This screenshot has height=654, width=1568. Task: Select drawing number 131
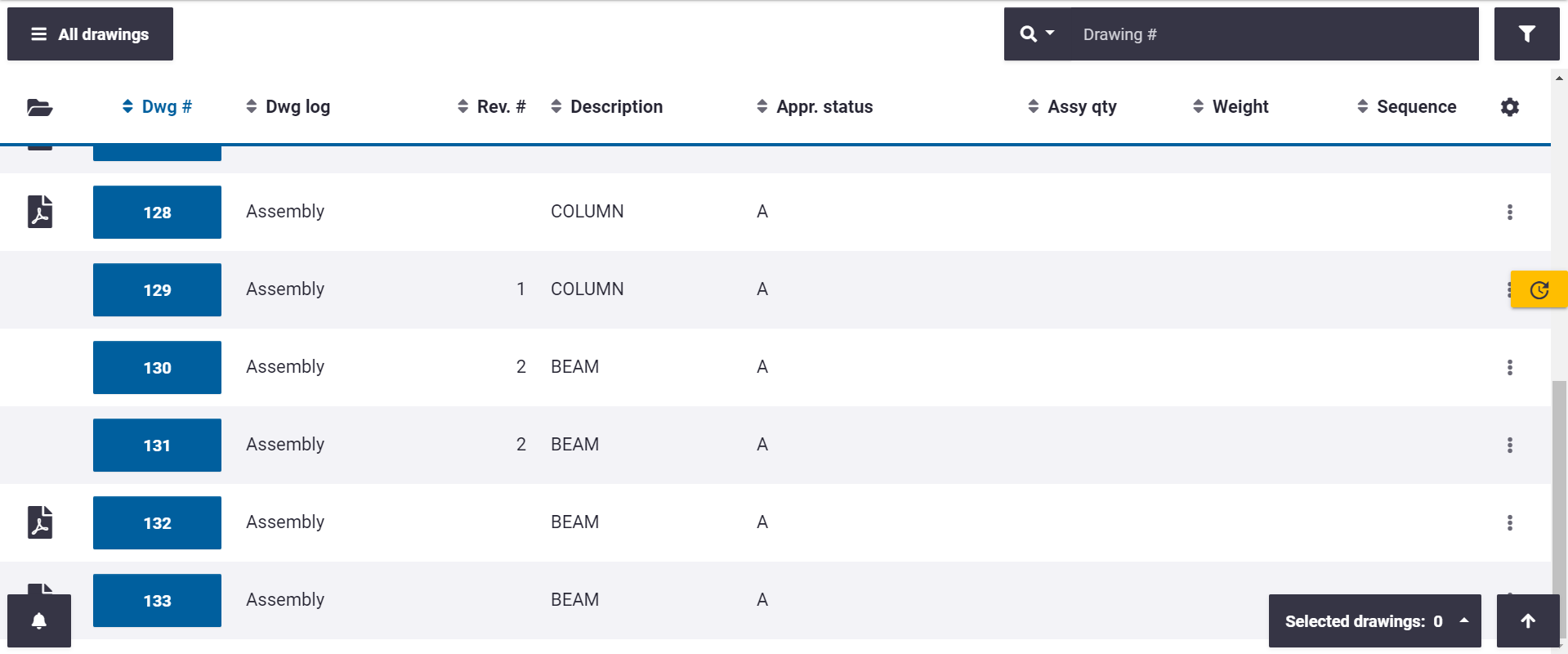pos(157,446)
